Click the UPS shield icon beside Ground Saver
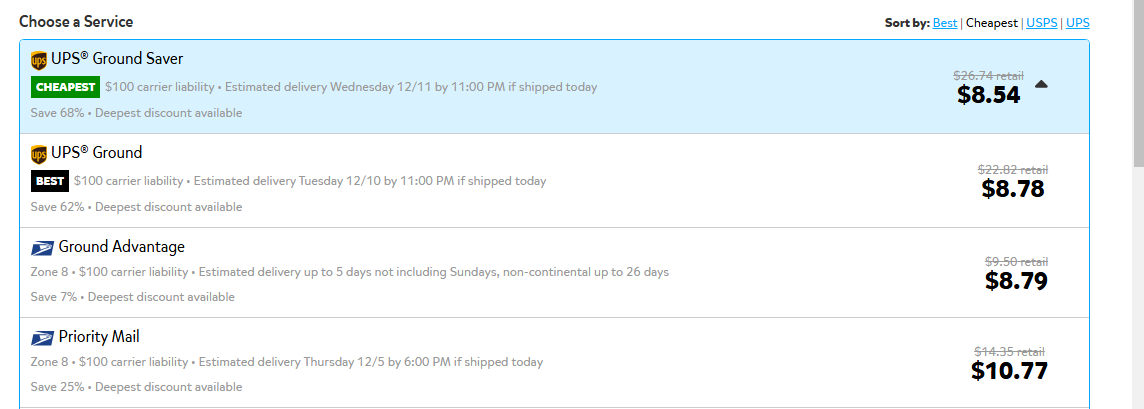1144x409 pixels. tap(39, 61)
